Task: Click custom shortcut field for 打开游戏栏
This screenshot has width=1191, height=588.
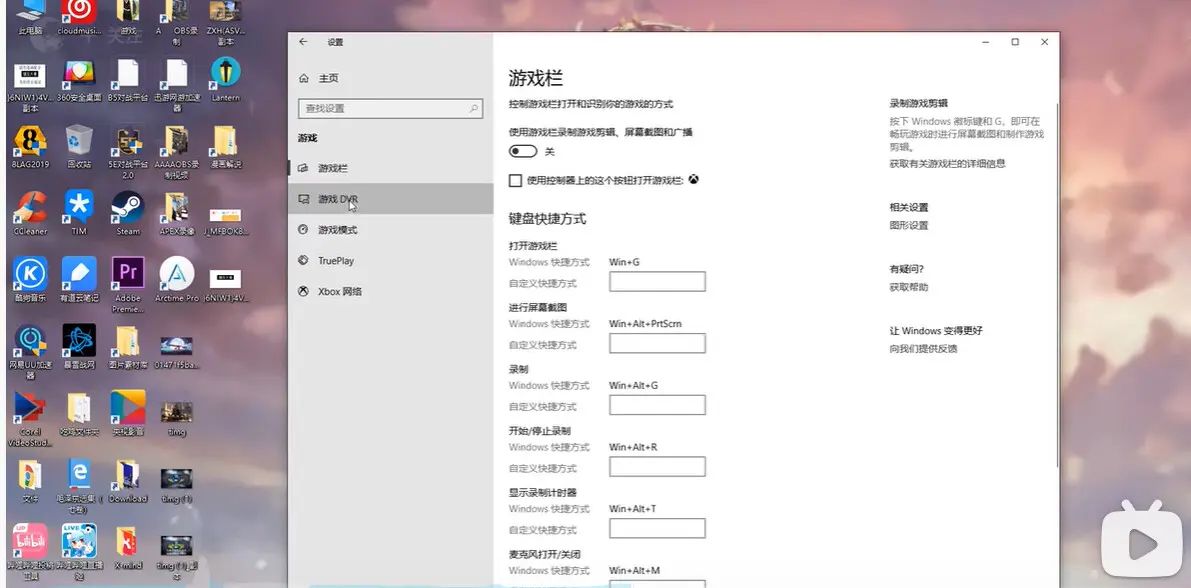Action: [x=657, y=282]
